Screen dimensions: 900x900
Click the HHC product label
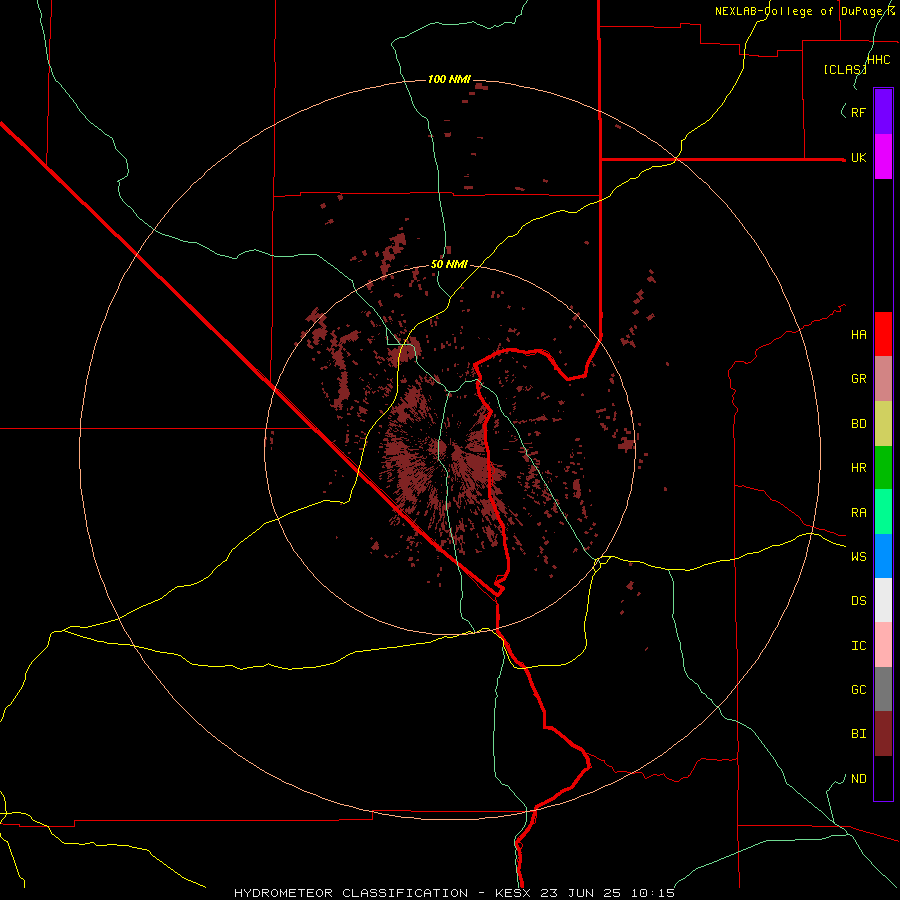[x=879, y=60]
